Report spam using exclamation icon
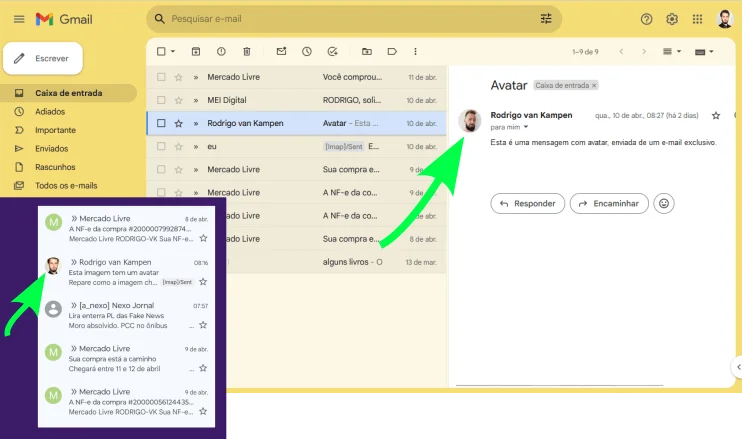This screenshot has height=439, width=742. (221, 52)
